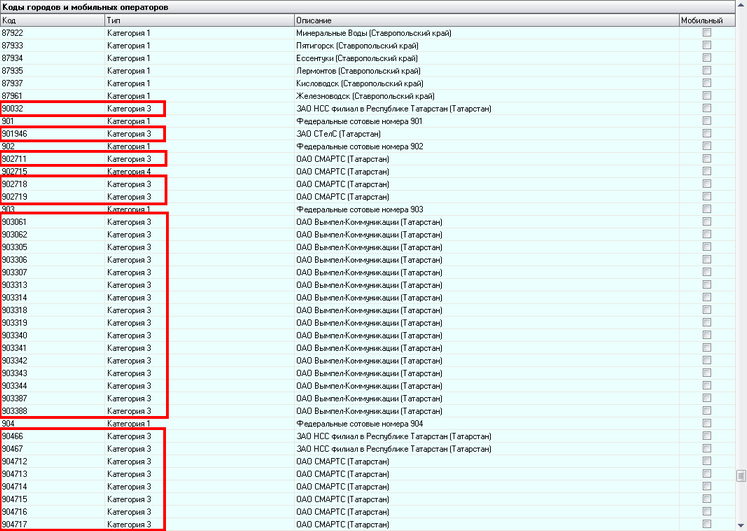
Task: Tick Мобильный checkbox for code 904
Action: pyautogui.click(x=707, y=423)
